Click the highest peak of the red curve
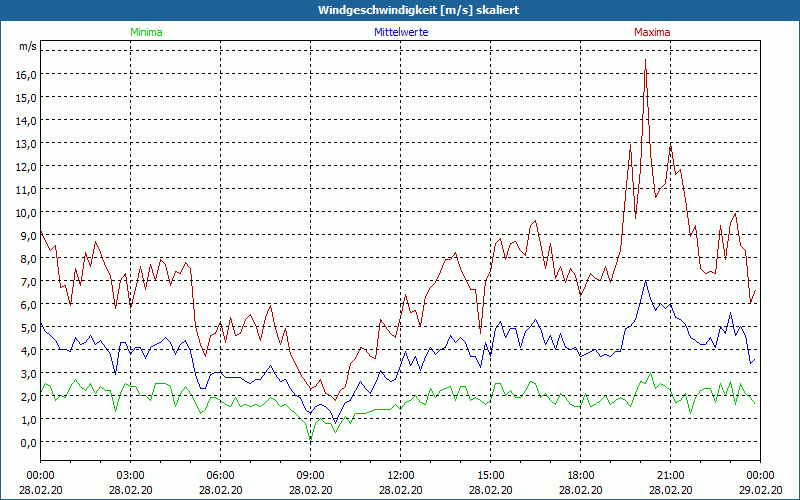This screenshot has width=800, height=500. (x=646, y=61)
